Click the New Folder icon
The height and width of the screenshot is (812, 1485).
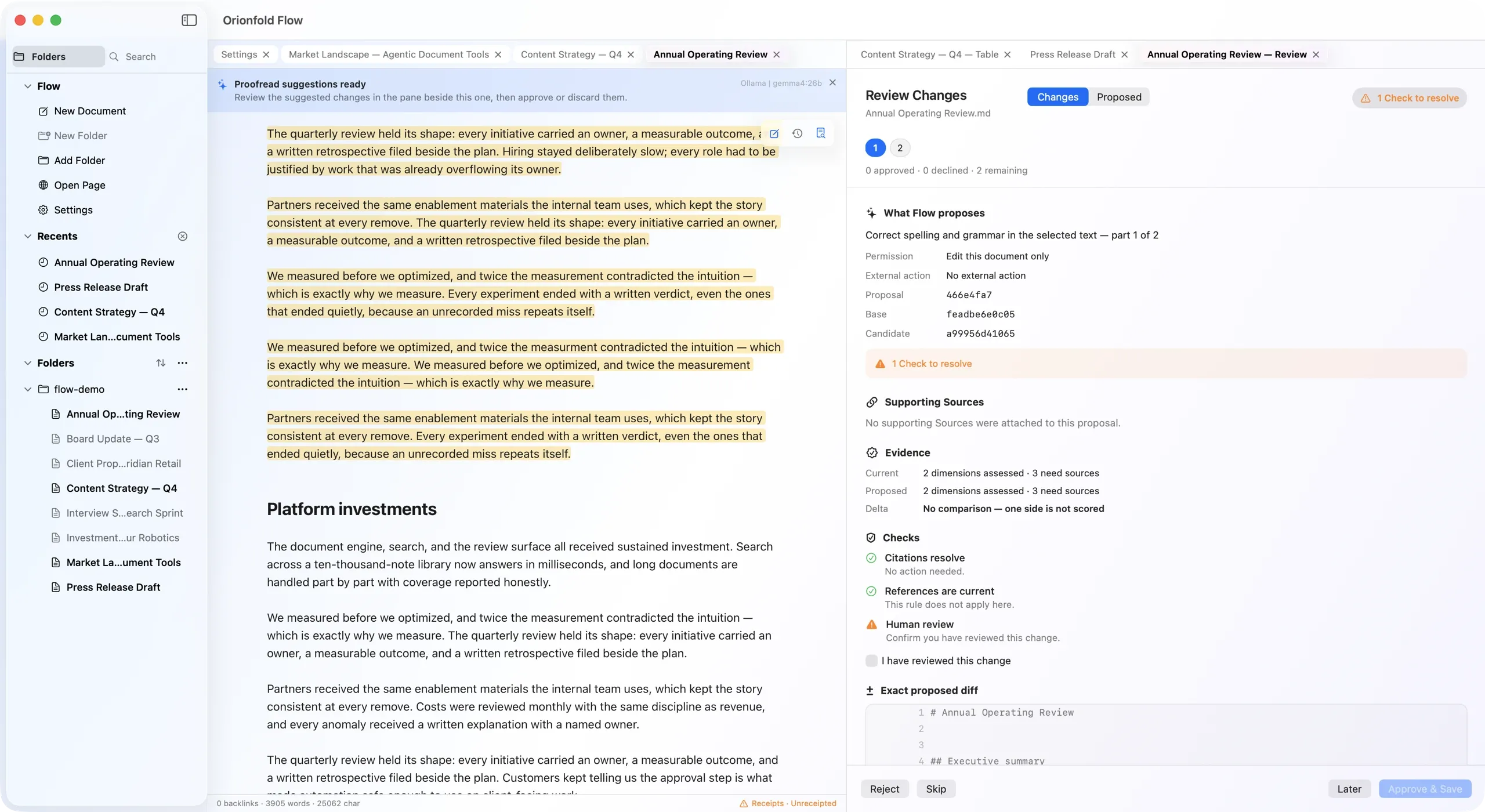click(x=44, y=136)
